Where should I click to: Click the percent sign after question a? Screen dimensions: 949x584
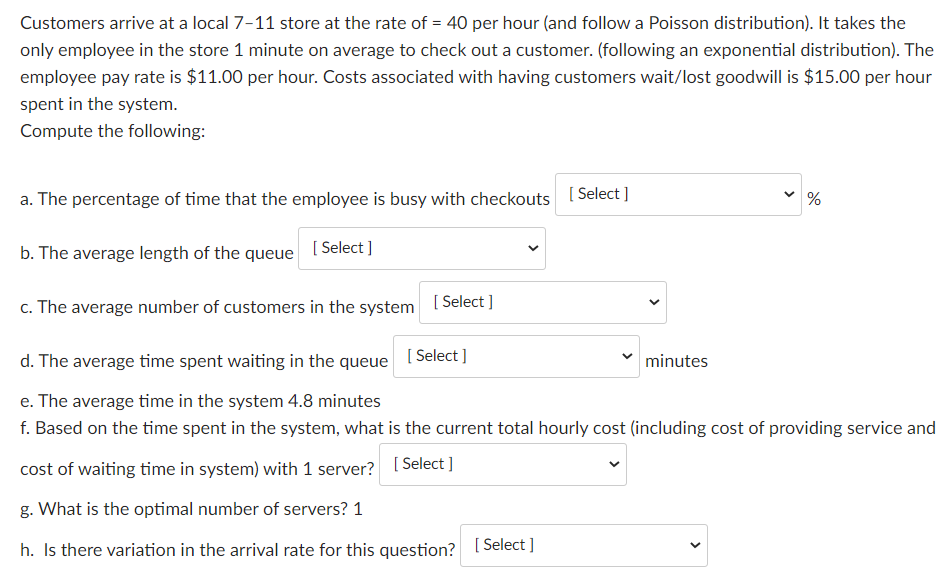(814, 199)
